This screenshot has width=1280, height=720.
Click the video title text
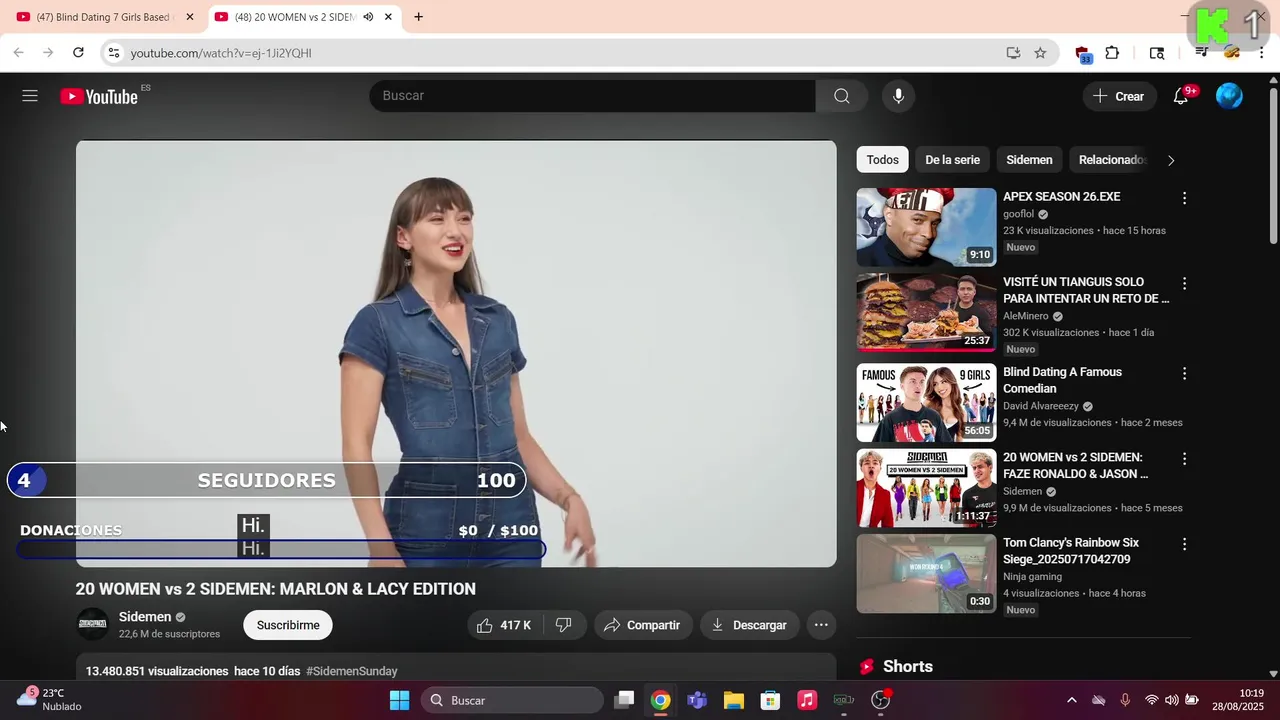[276, 589]
